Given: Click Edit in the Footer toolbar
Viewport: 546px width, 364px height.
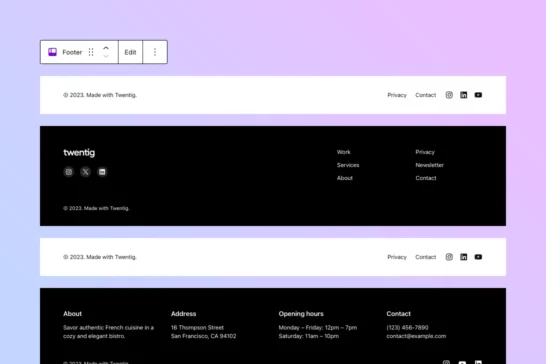Looking at the screenshot, I should click(x=130, y=52).
